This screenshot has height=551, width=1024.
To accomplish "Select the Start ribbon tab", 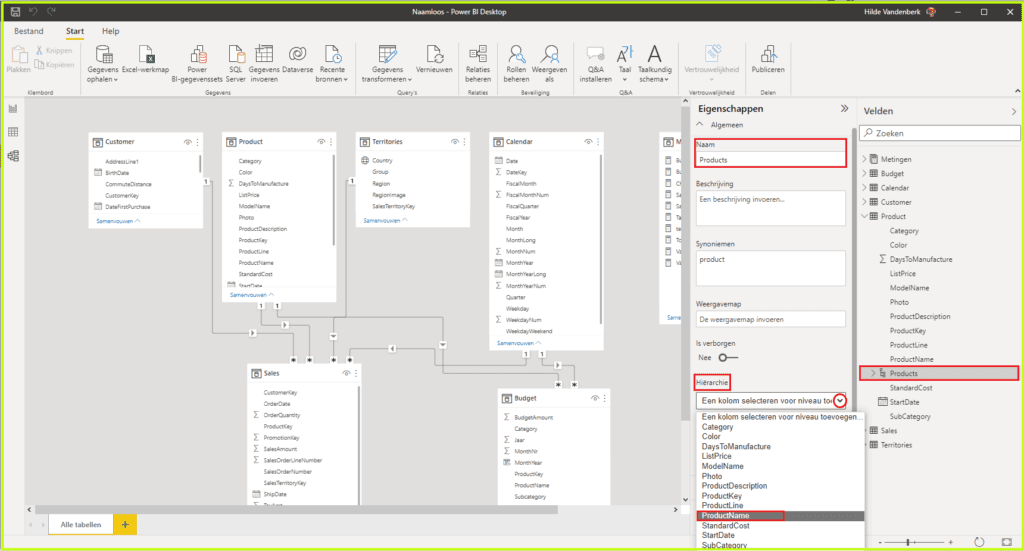I will point(74,31).
